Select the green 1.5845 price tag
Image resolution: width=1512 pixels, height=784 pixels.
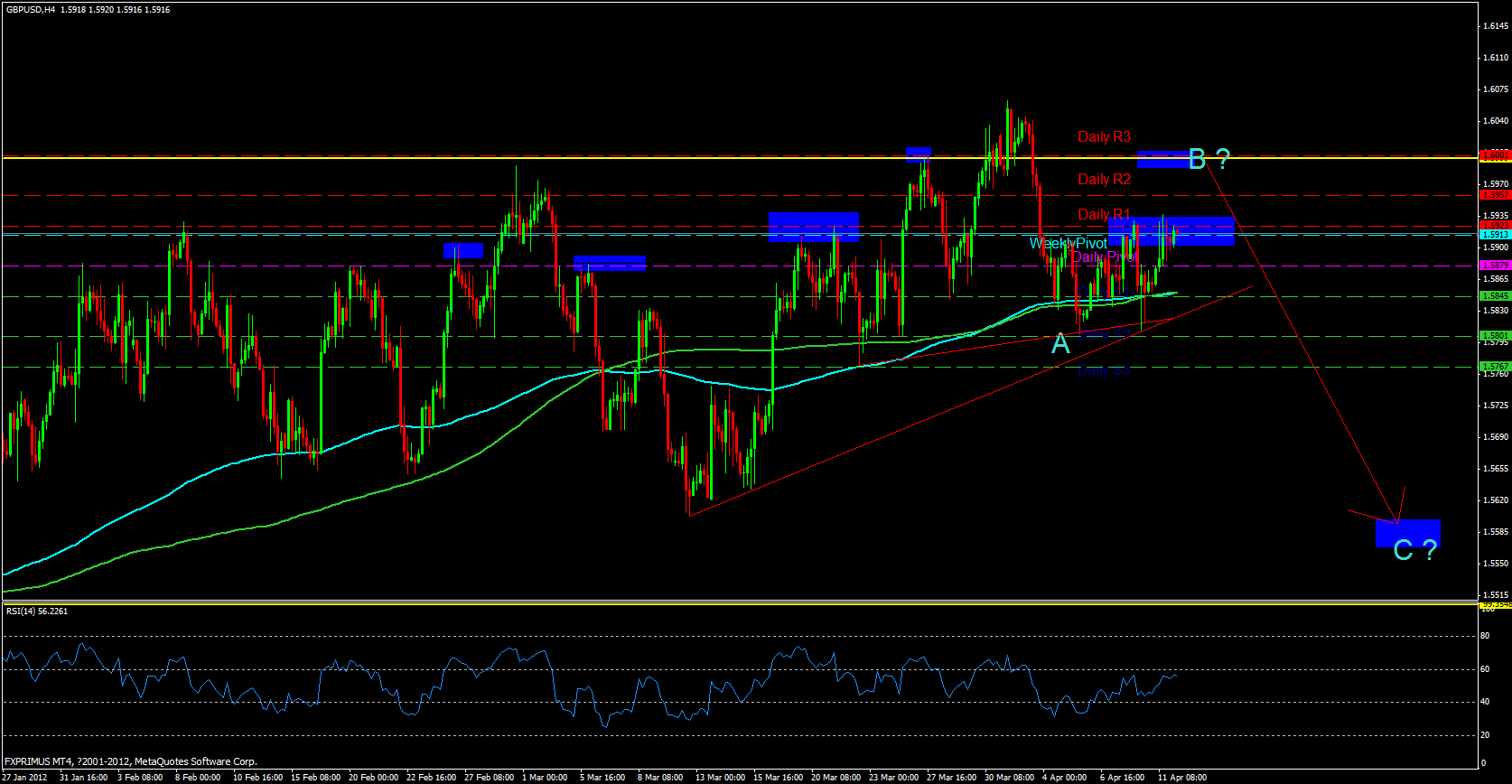point(1495,296)
